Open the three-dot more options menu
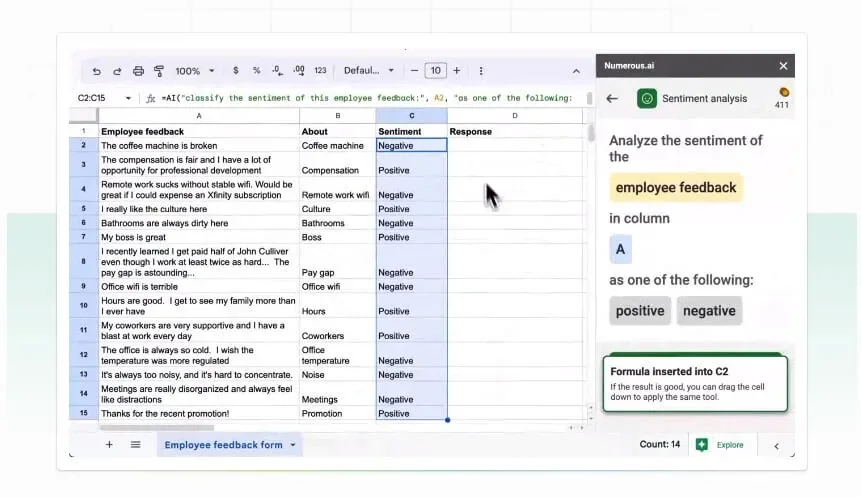This screenshot has height=497, width=861. [481, 71]
